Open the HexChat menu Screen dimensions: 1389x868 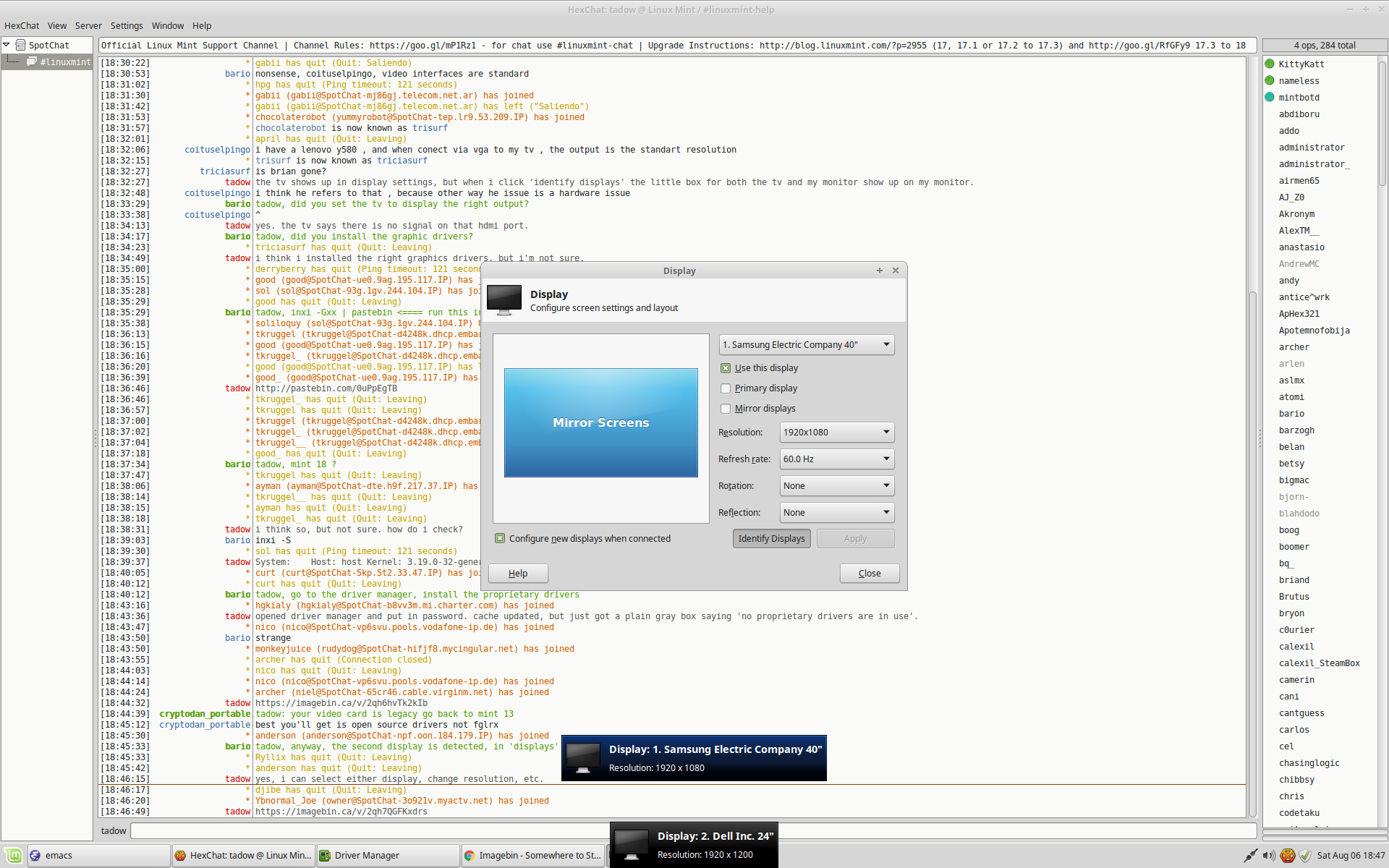point(22,25)
